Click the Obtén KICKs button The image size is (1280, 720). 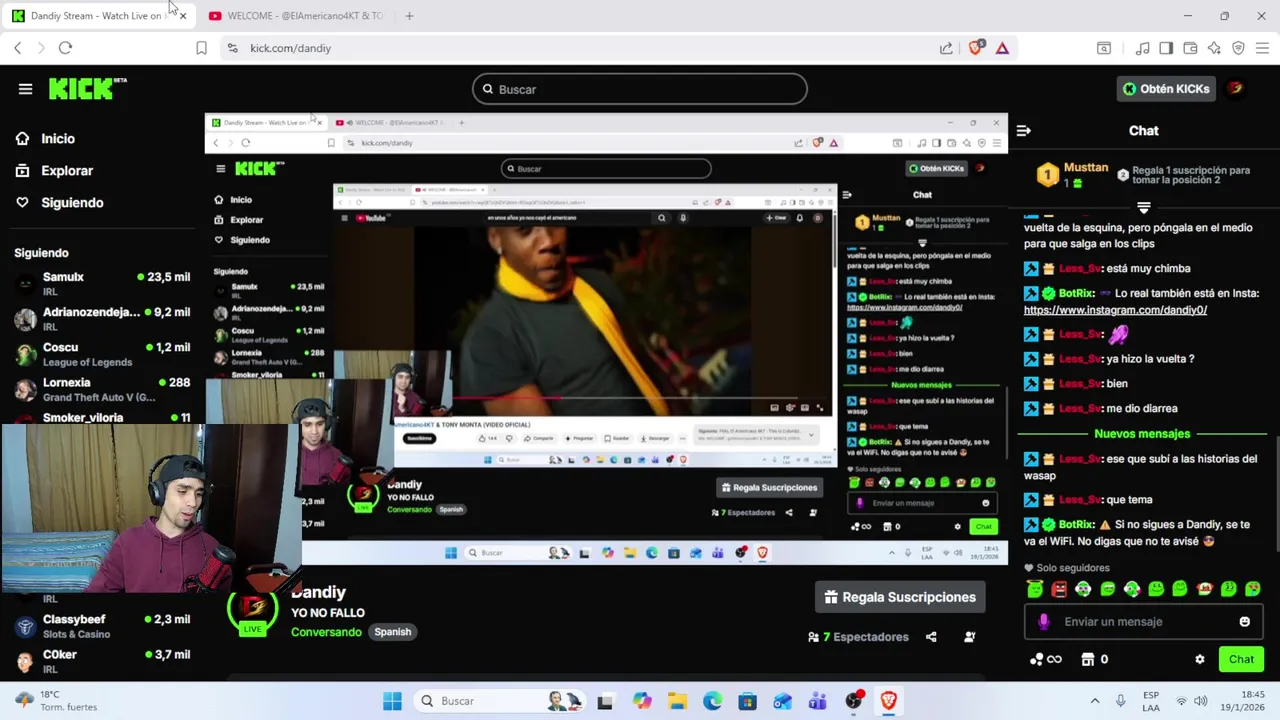click(x=1166, y=89)
